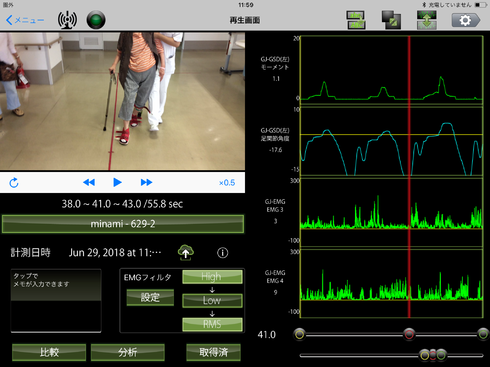Tap the 取得済 button

[x=213, y=352]
